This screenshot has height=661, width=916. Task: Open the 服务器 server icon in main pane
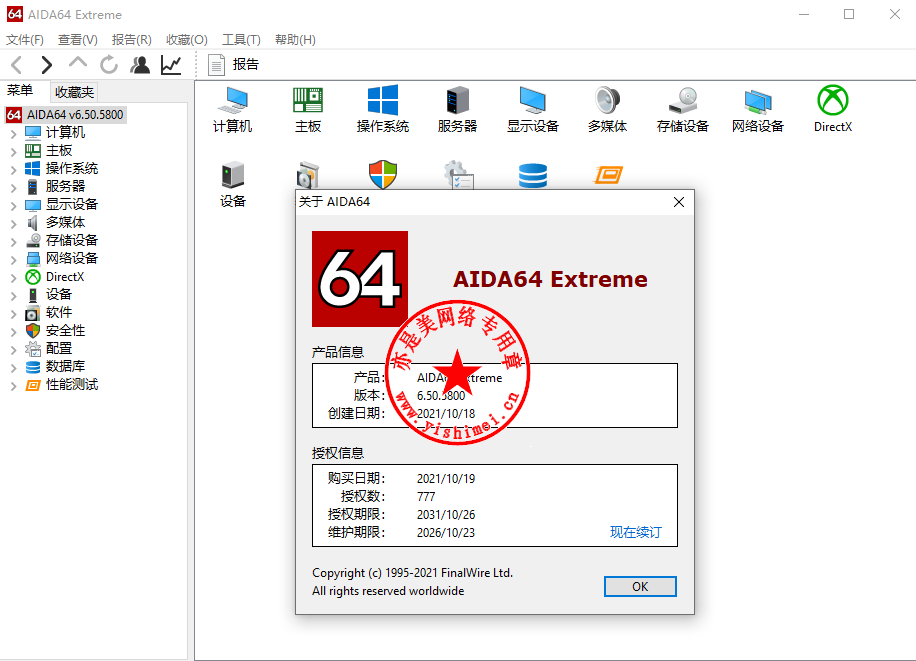coord(457,109)
